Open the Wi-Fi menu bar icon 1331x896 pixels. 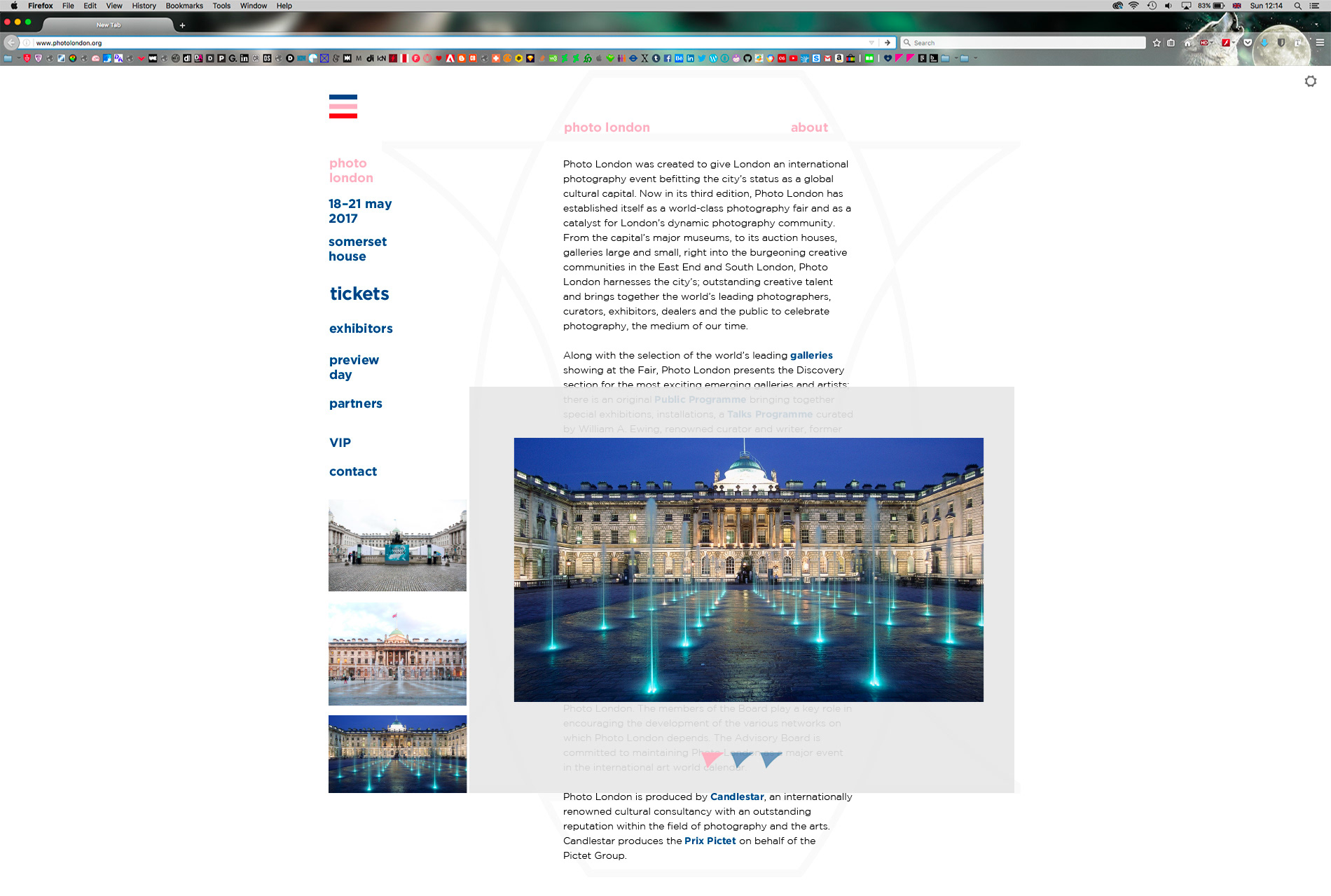point(1133,6)
